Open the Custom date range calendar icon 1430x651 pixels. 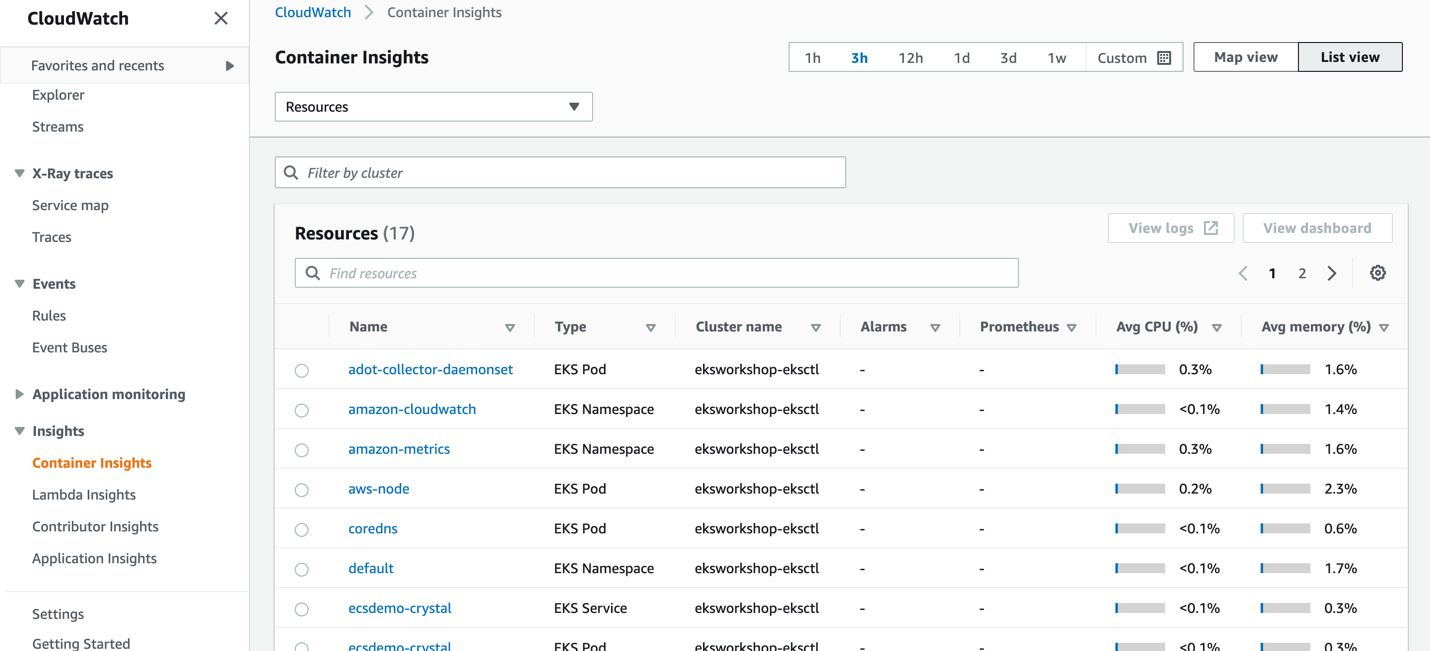click(1164, 57)
